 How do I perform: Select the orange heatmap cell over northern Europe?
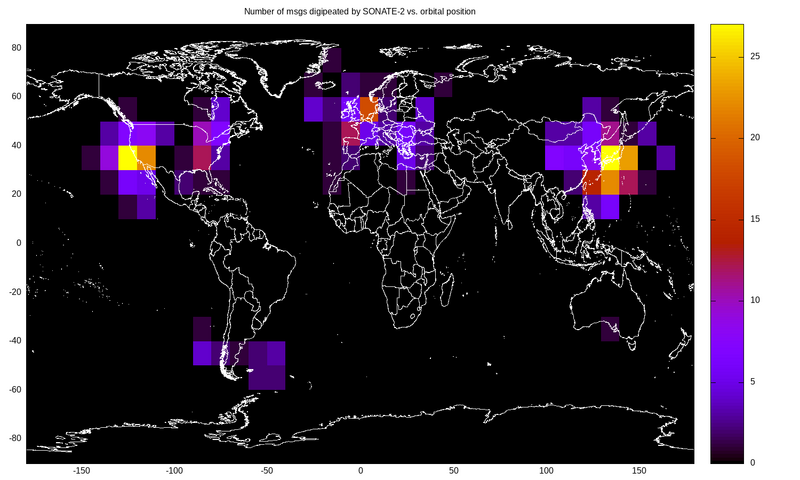pyautogui.click(x=369, y=107)
